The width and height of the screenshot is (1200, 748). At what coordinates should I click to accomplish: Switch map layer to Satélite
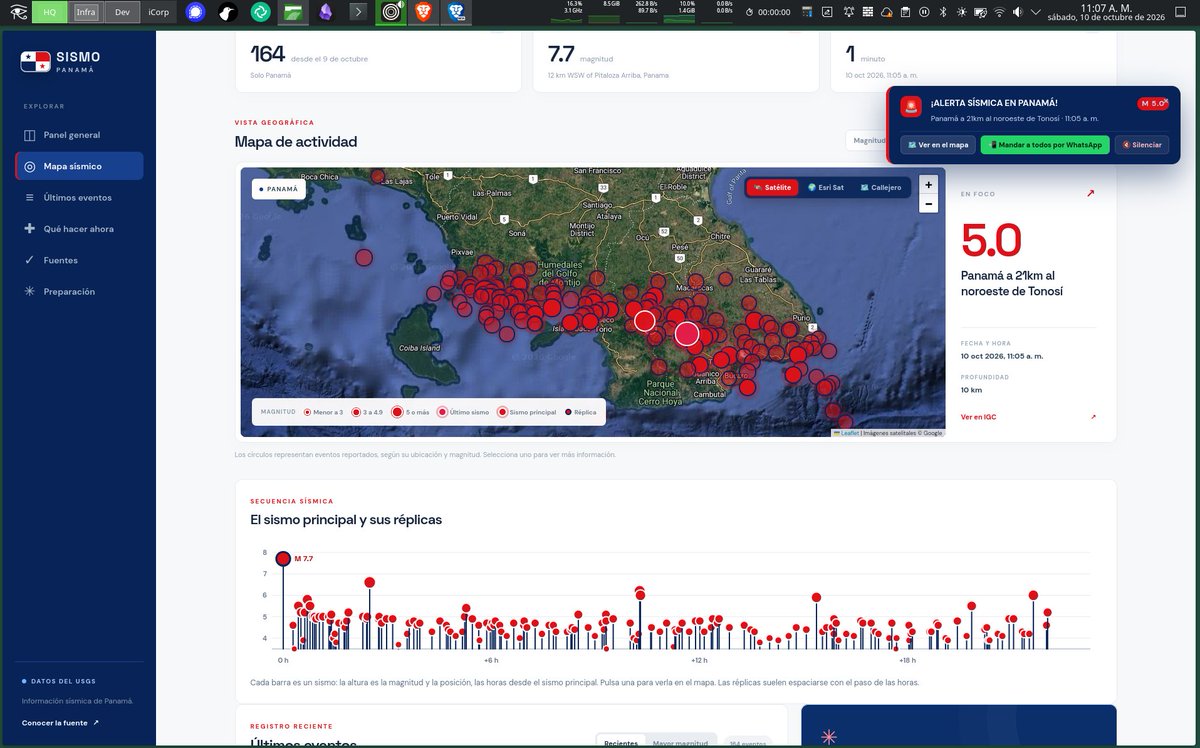point(773,187)
